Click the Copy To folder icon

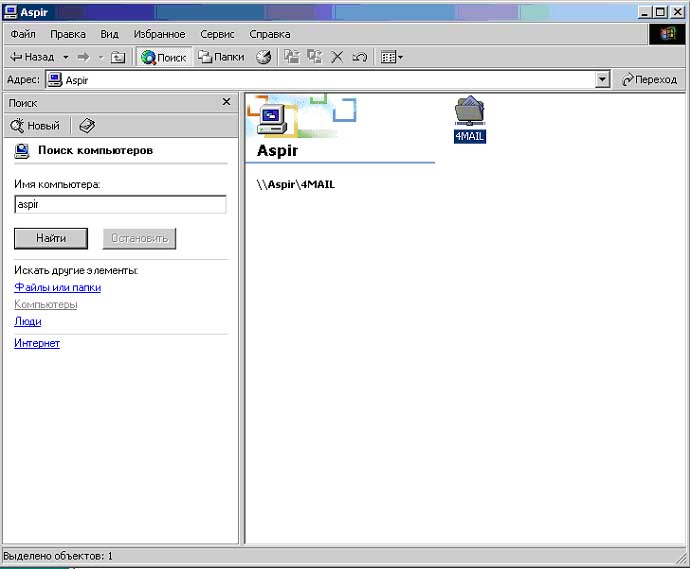tap(315, 57)
